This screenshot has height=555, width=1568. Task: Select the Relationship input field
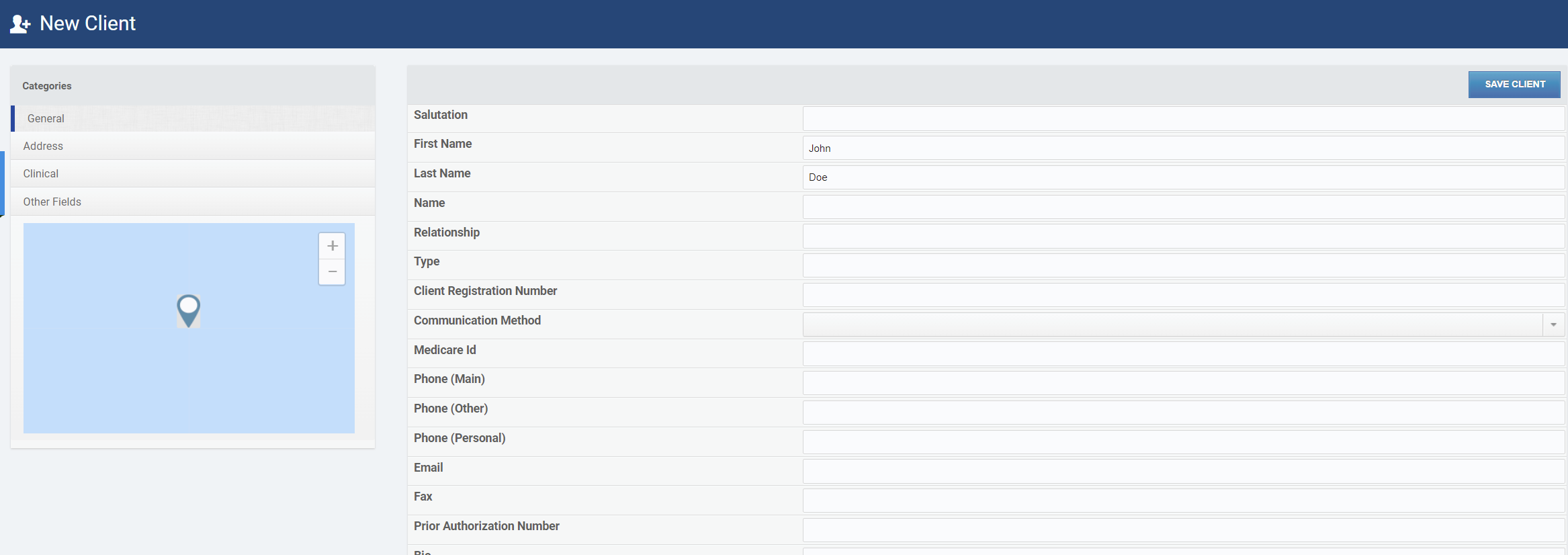coord(1182,237)
